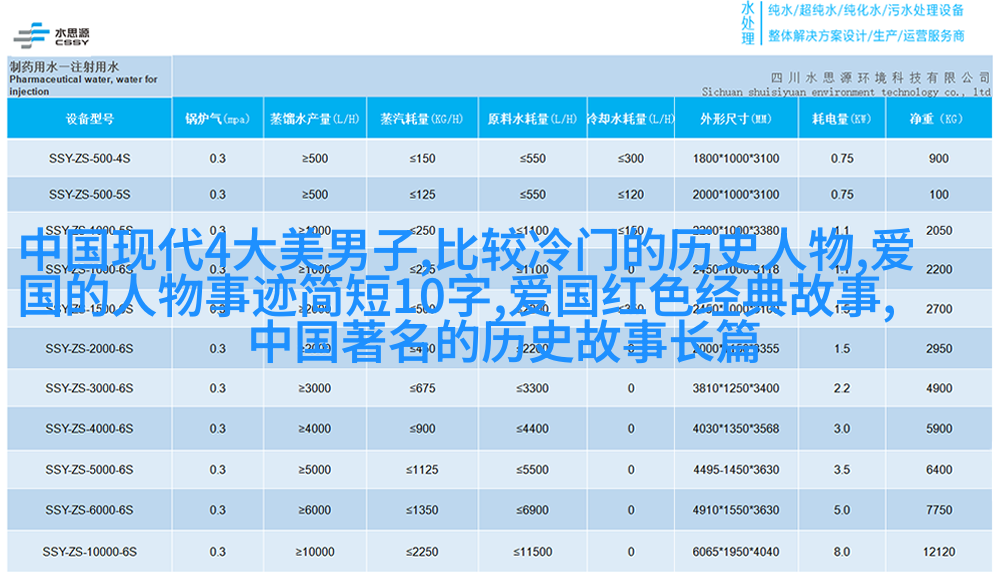
Task: Click the 7750 net weight cell
Action: coord(939,510)
